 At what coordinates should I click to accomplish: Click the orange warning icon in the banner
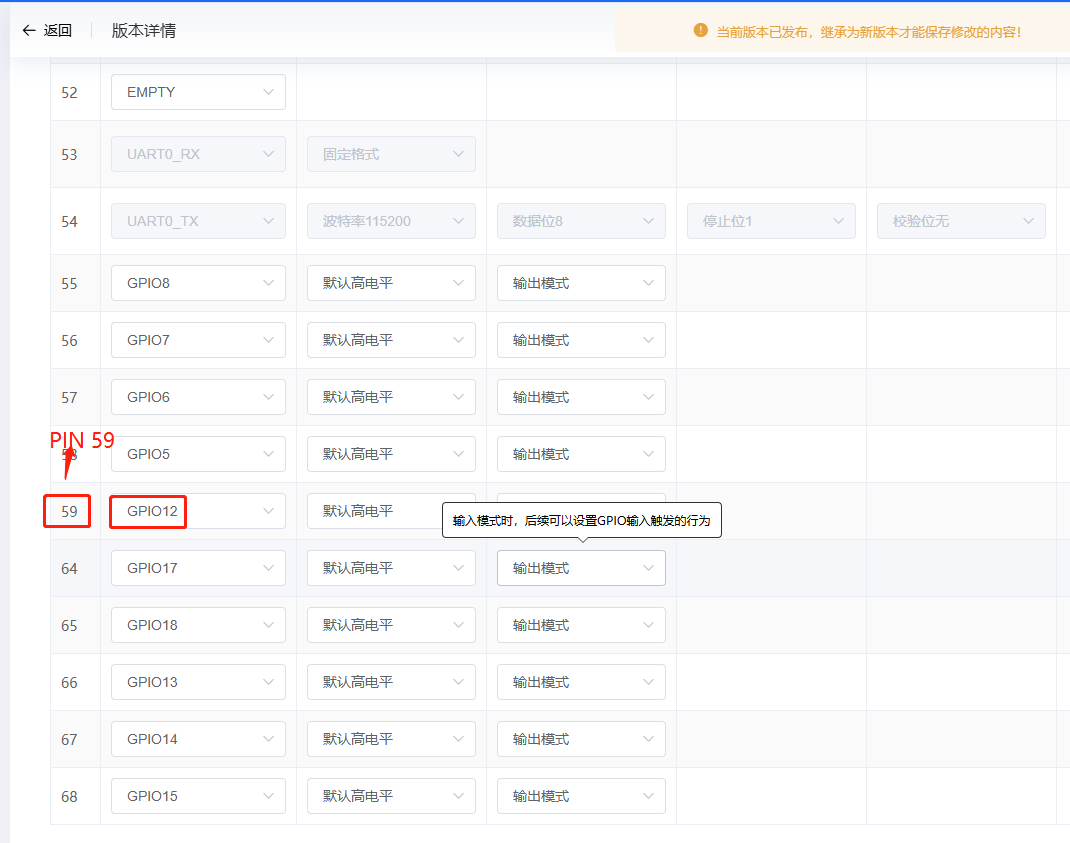pos(701,31)
